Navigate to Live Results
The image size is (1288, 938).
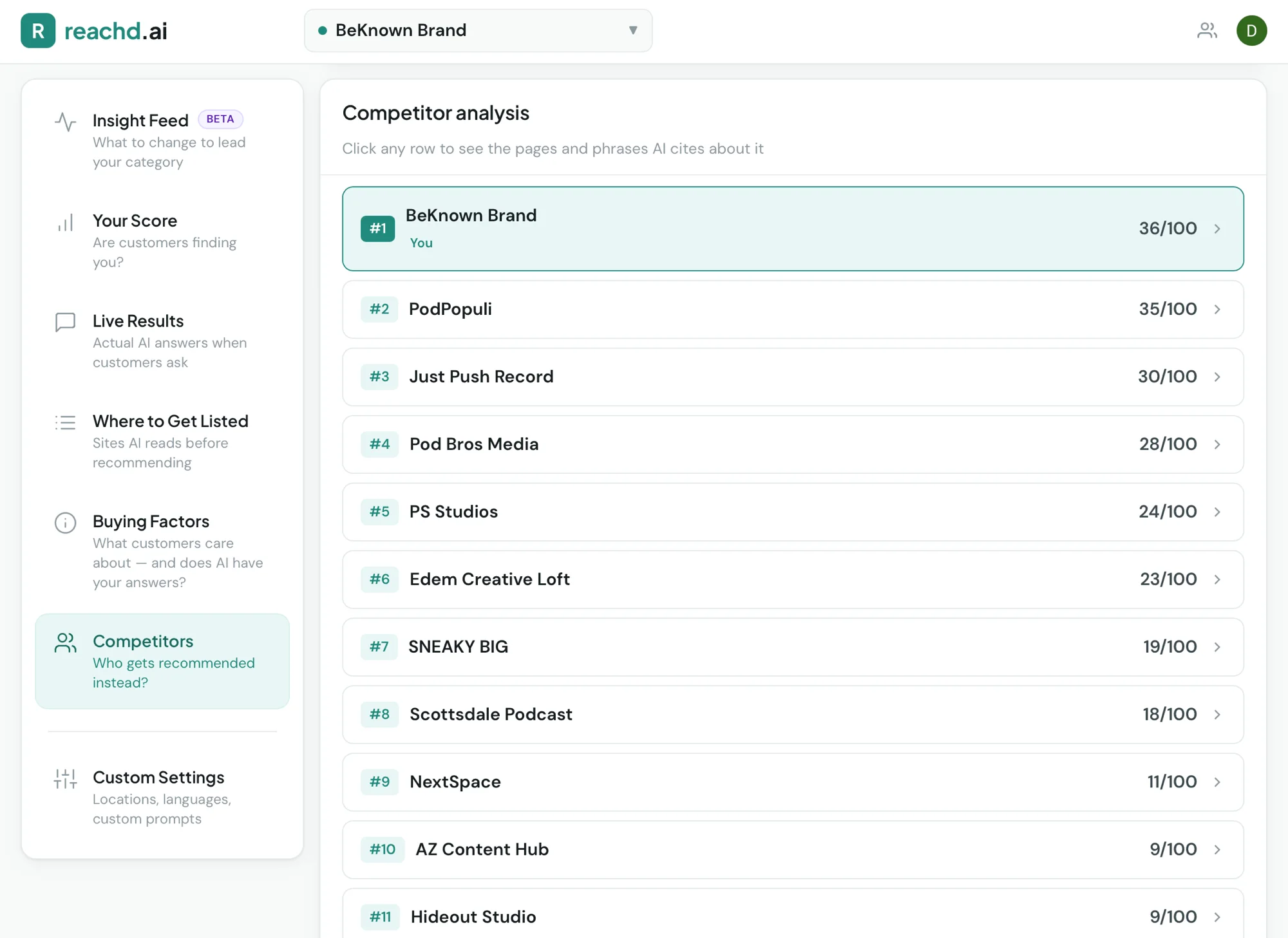(x=162, y=341)
